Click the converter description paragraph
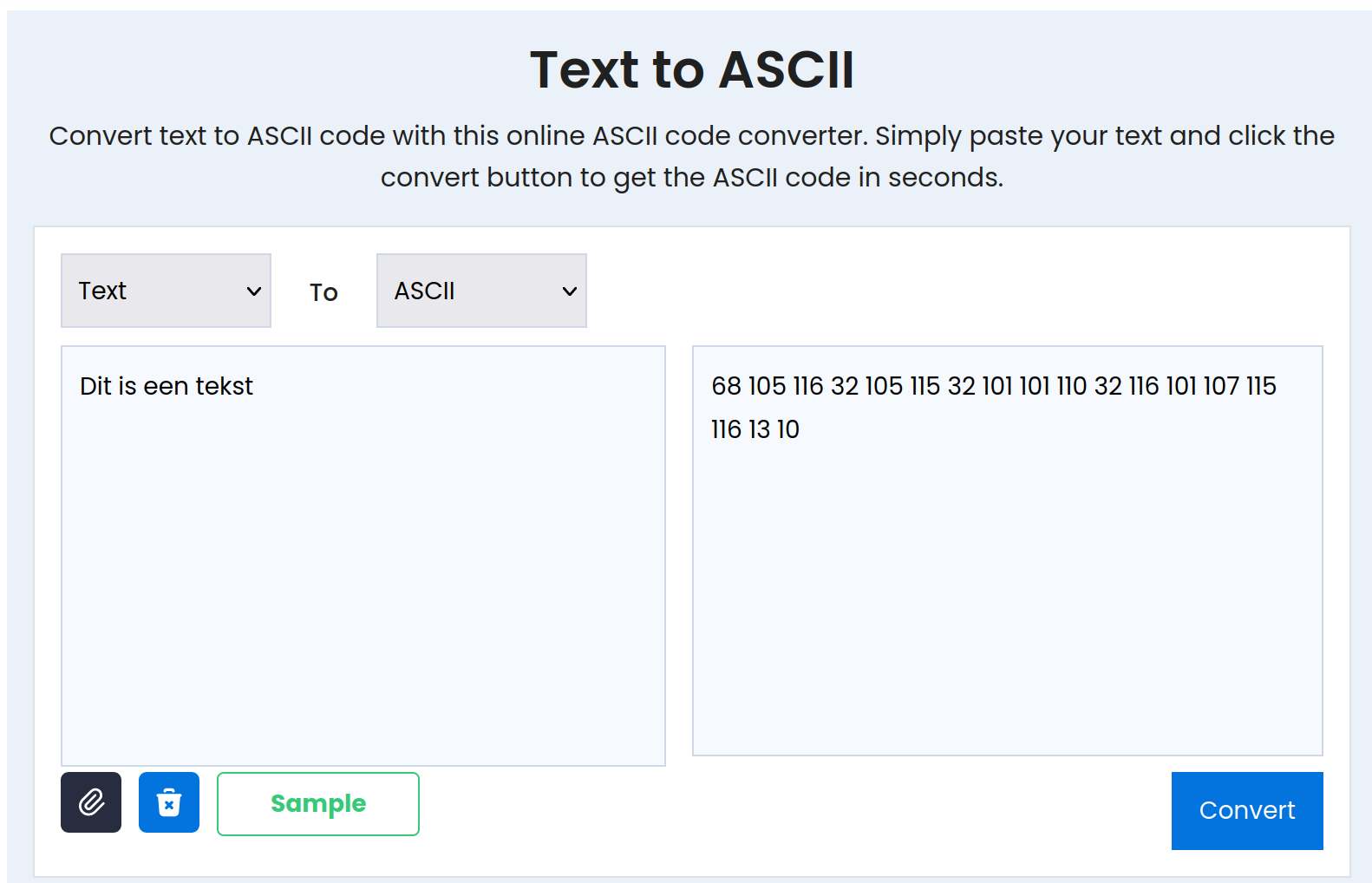The height and width of the screenshot is (883, 1372). point(691,156)
